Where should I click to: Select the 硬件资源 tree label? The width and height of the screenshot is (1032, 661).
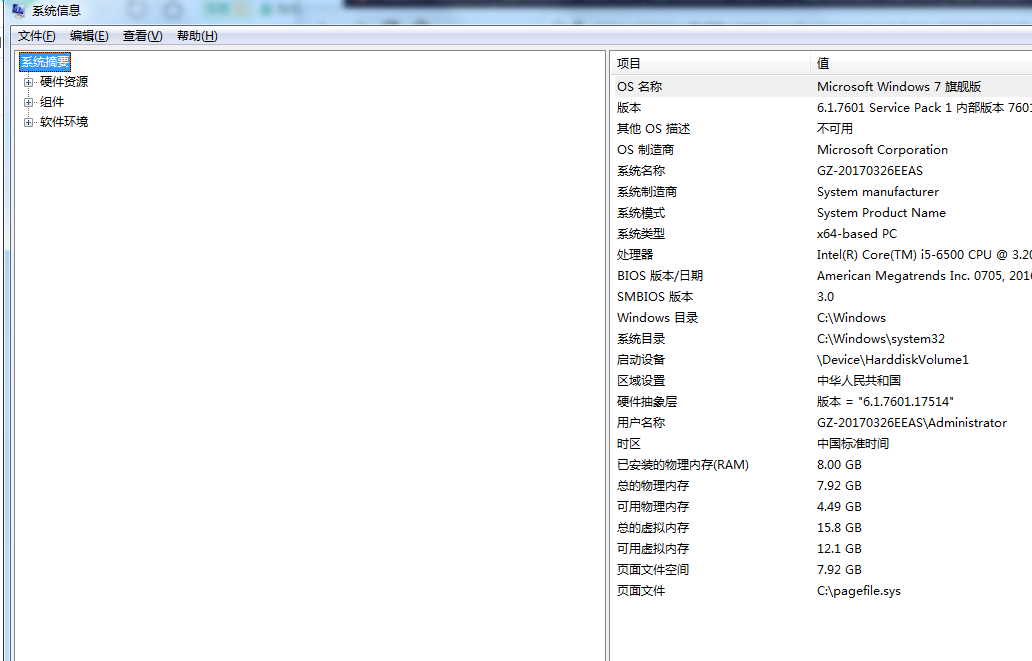[64, 82]
